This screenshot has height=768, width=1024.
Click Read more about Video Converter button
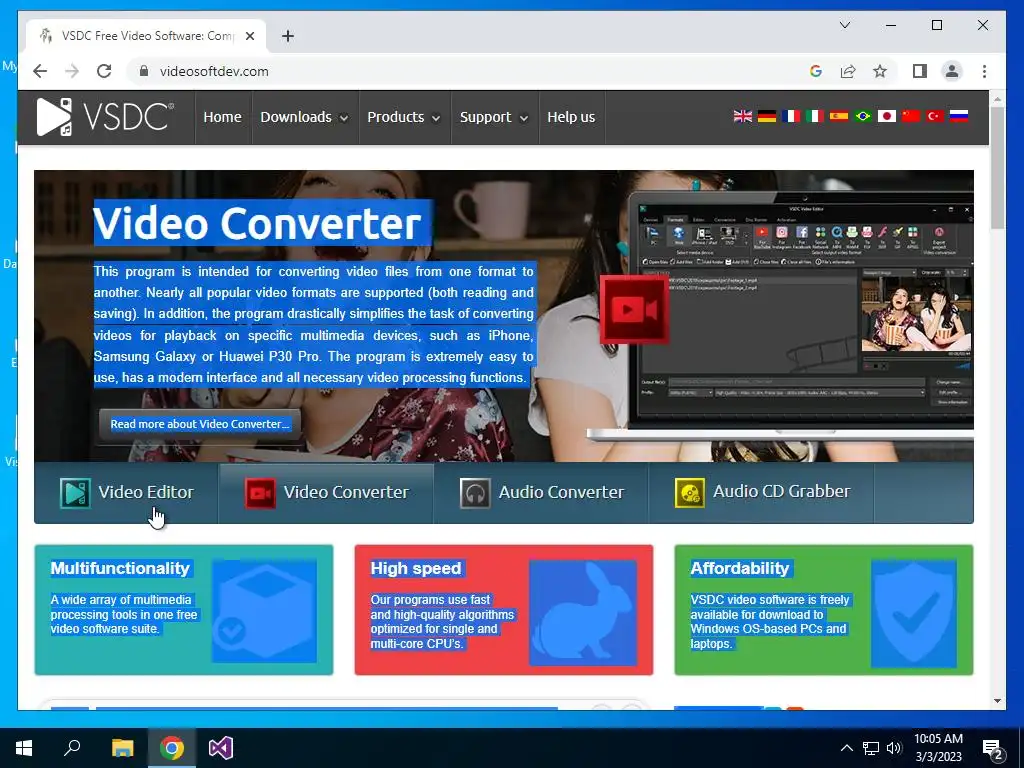click(x=200, y=424)
